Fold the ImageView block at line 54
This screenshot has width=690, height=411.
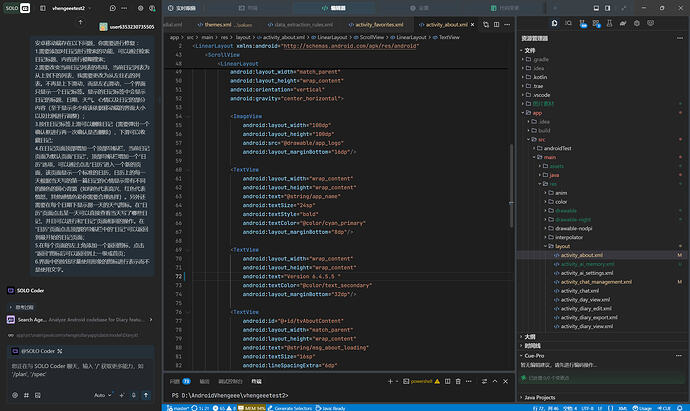[x=188, y=117]
